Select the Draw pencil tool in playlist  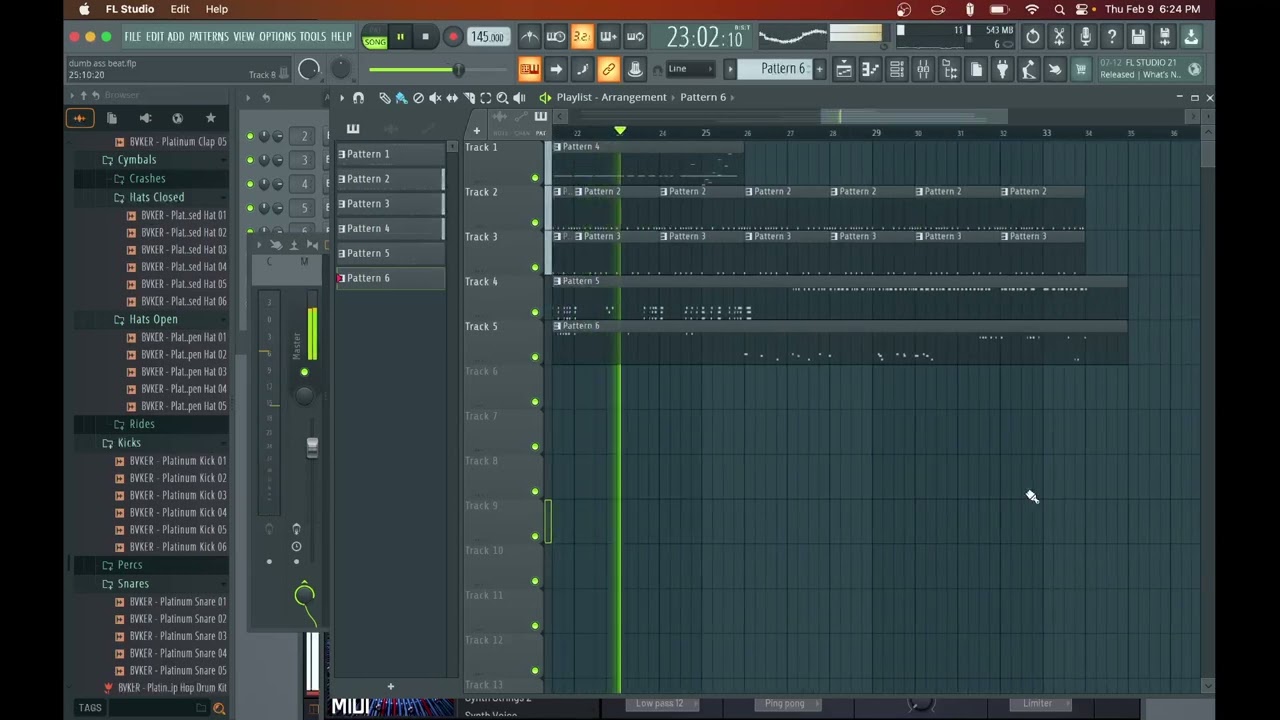385,98
